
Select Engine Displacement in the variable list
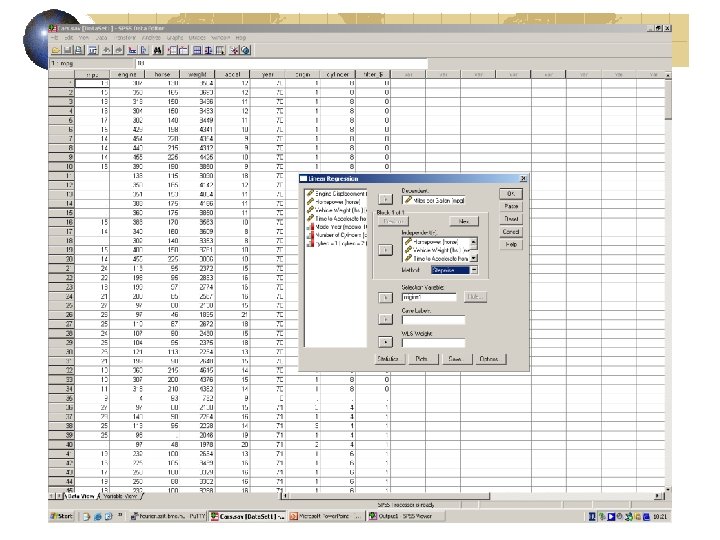pos(337,193)
